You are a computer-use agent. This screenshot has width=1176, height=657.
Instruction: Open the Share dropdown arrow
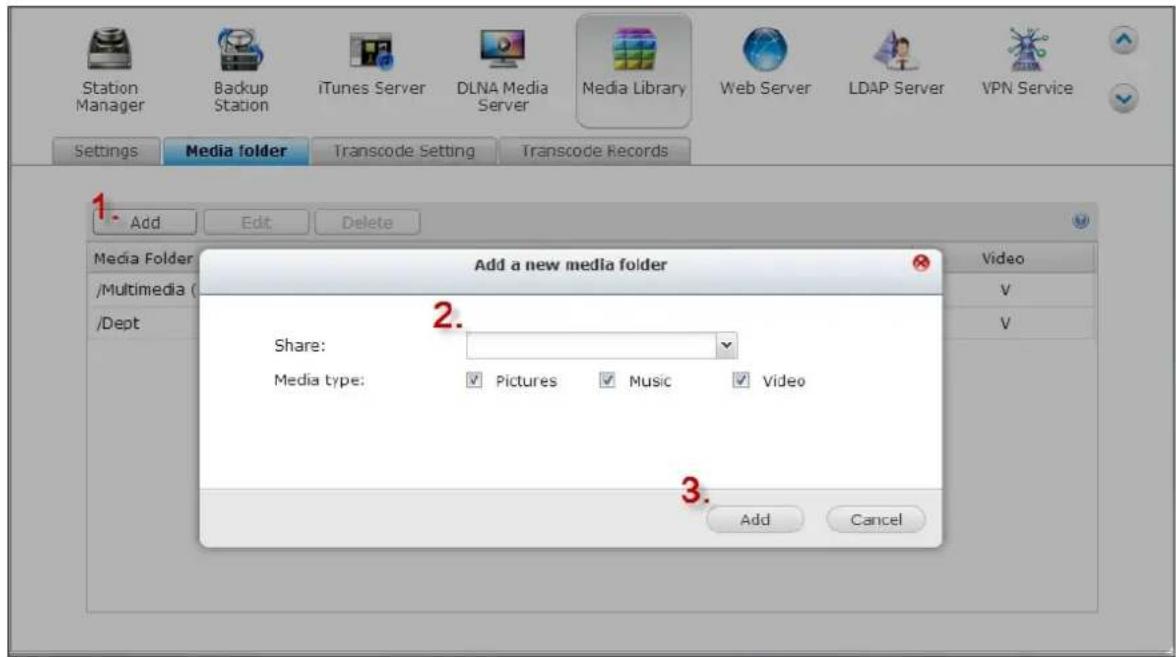pos(726,346)
